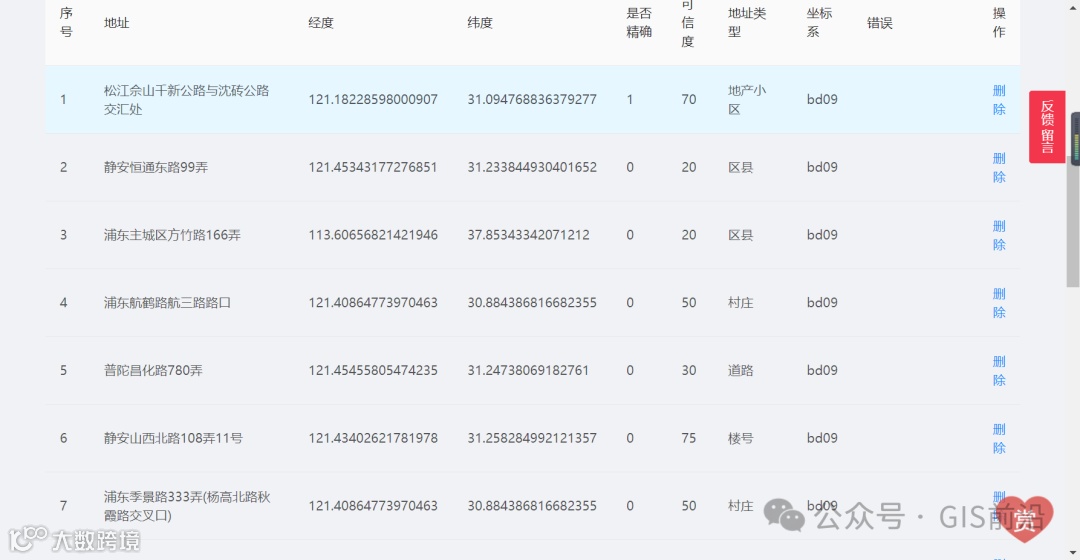Click address type 道路 in row 5
The image size is (1080, 560).
(x=740, y=371)
